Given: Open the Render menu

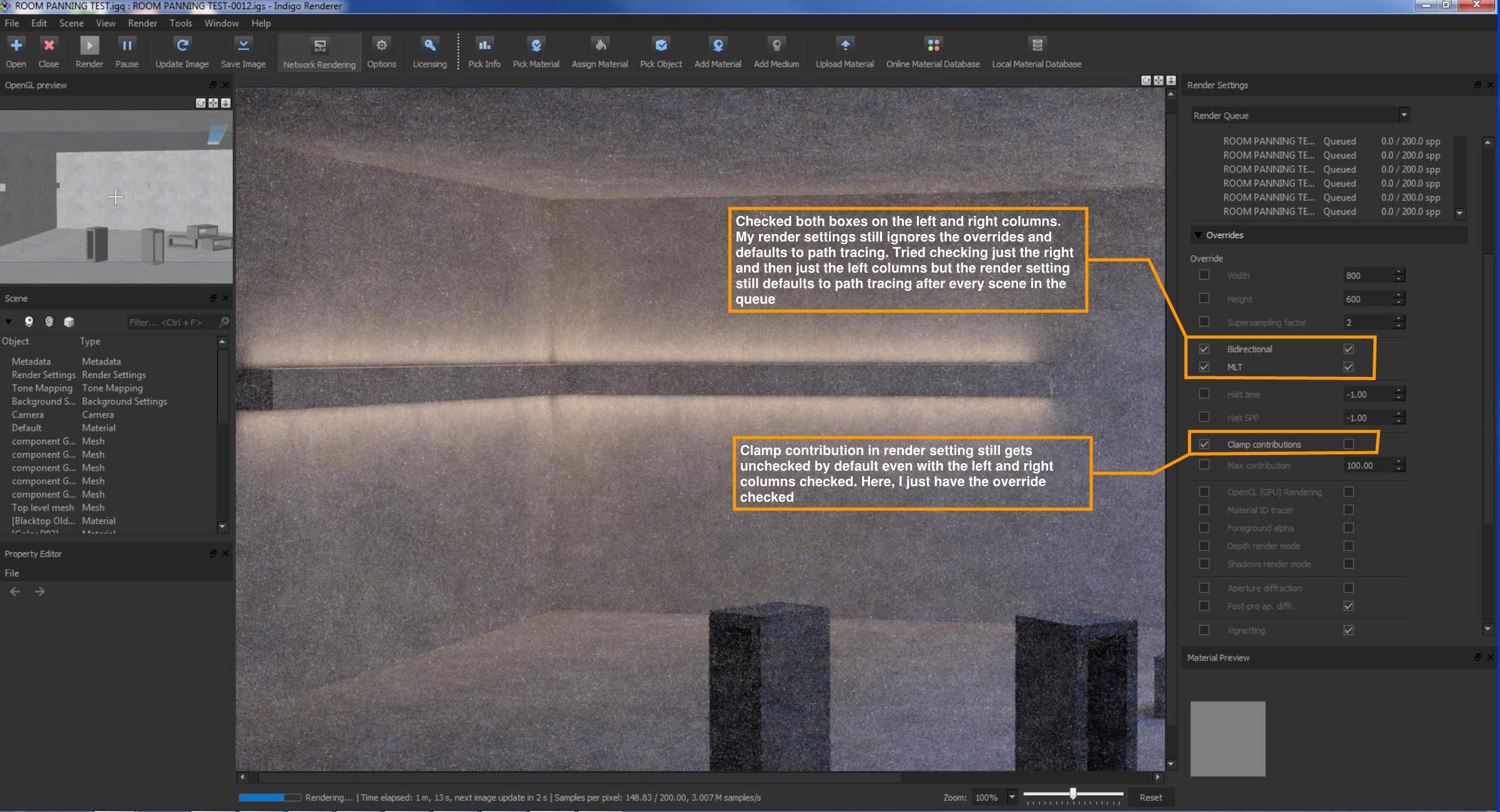Looking at the screenshot, I should pos(142,23).
